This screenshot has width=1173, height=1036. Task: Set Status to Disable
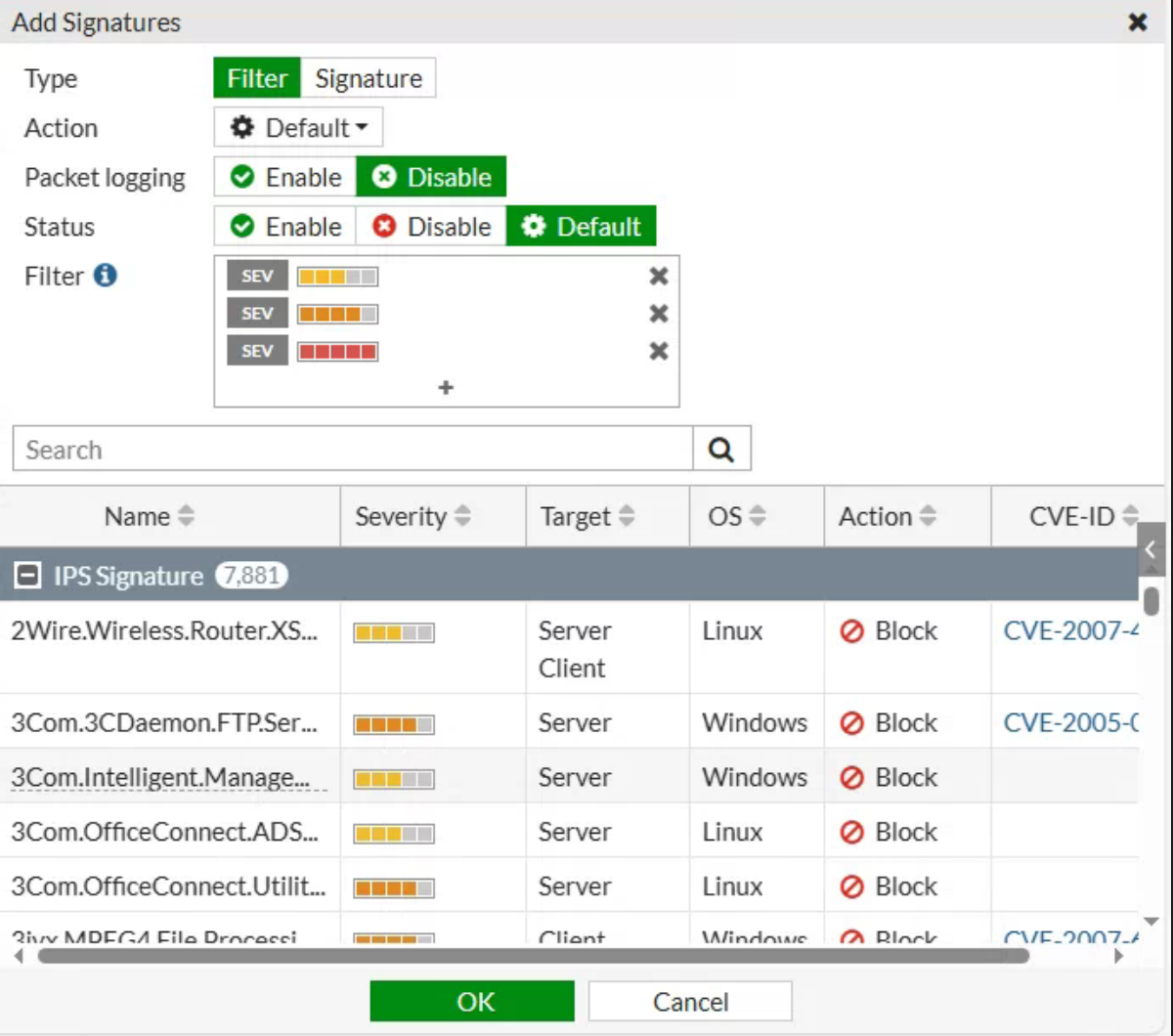pyautogui.click(x=431, y=227)
